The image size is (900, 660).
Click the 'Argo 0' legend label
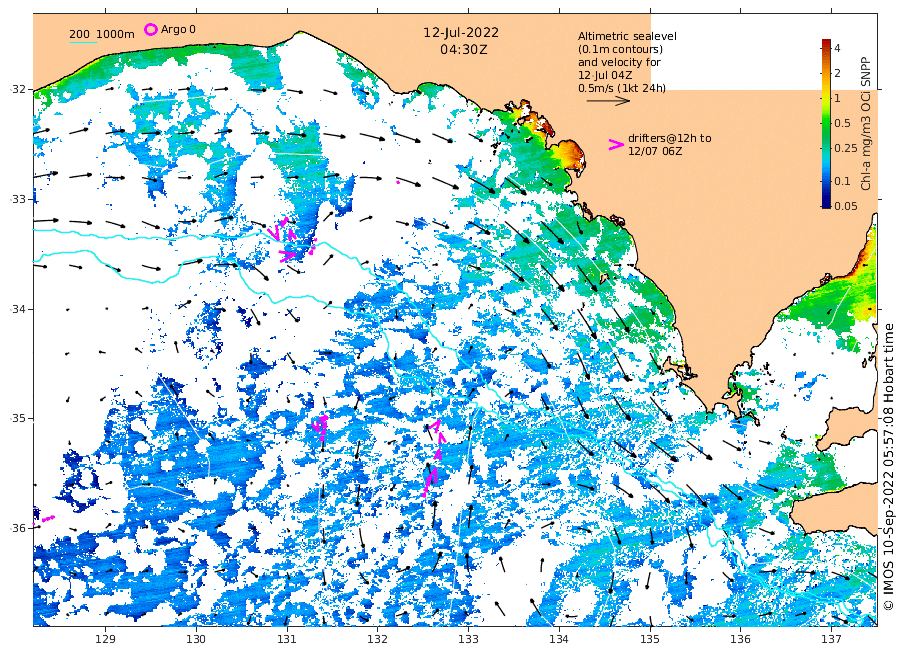pos(178,29)
